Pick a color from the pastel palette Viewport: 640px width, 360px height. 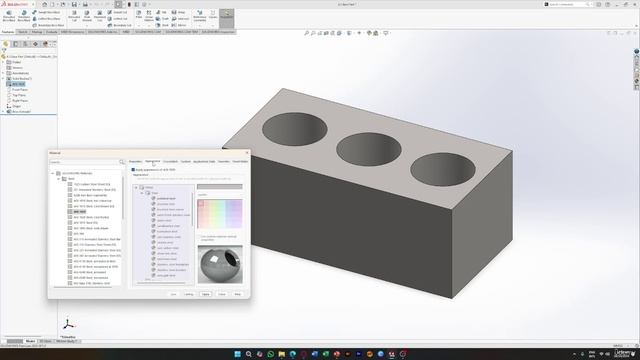[x=220, y=214]
